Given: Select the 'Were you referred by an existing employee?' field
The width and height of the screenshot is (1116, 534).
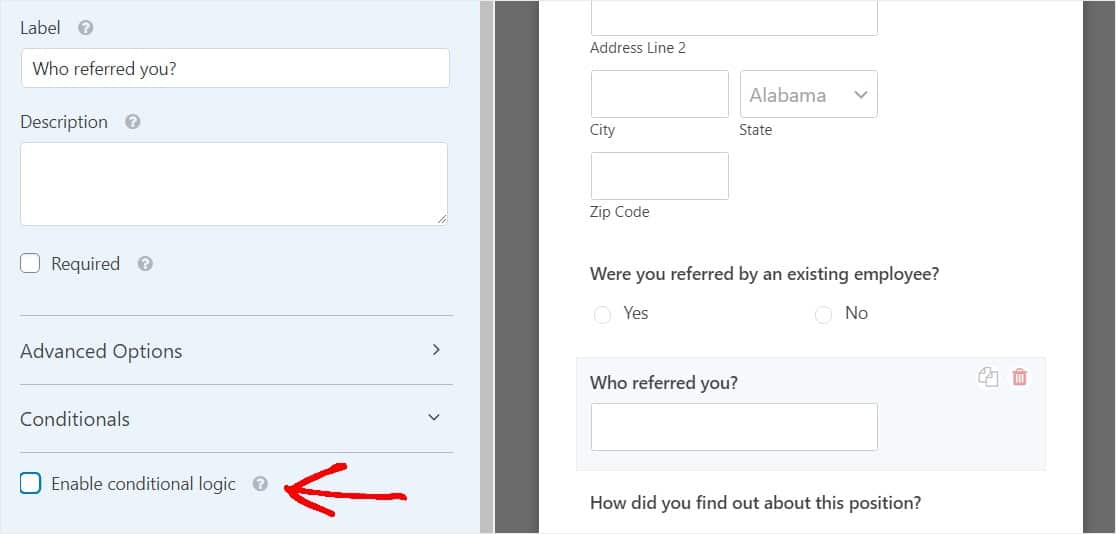Looking at the screenshot, I should tap(764, 274).
